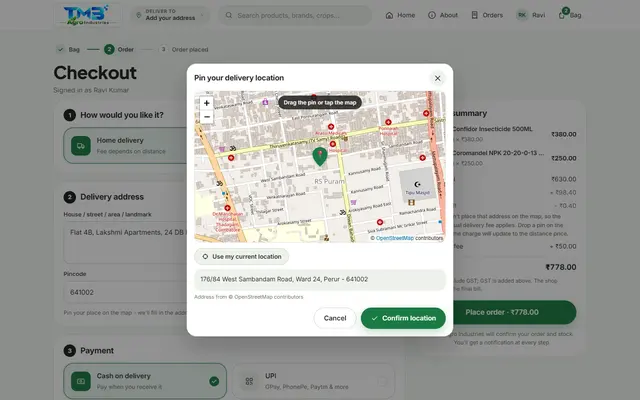The image size is (640, 400).
Task: Zoom out on the map
Action: point(207,117)
